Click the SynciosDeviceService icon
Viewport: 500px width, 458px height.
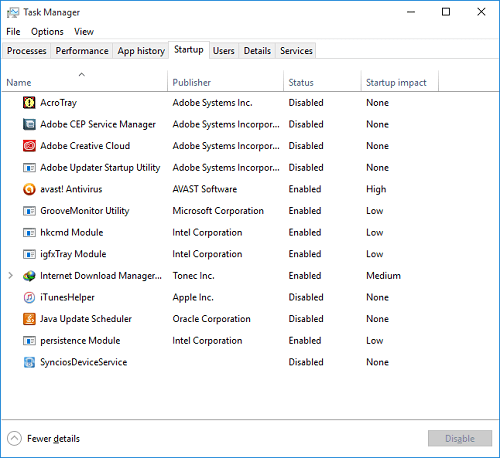tap(29, 362)
